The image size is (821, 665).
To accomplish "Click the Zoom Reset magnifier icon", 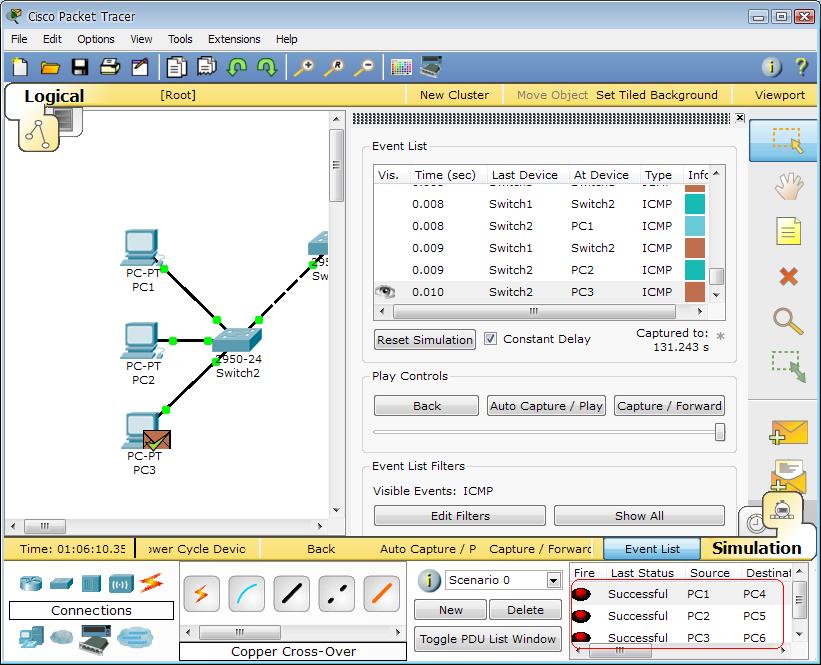I will click(334, 68).
